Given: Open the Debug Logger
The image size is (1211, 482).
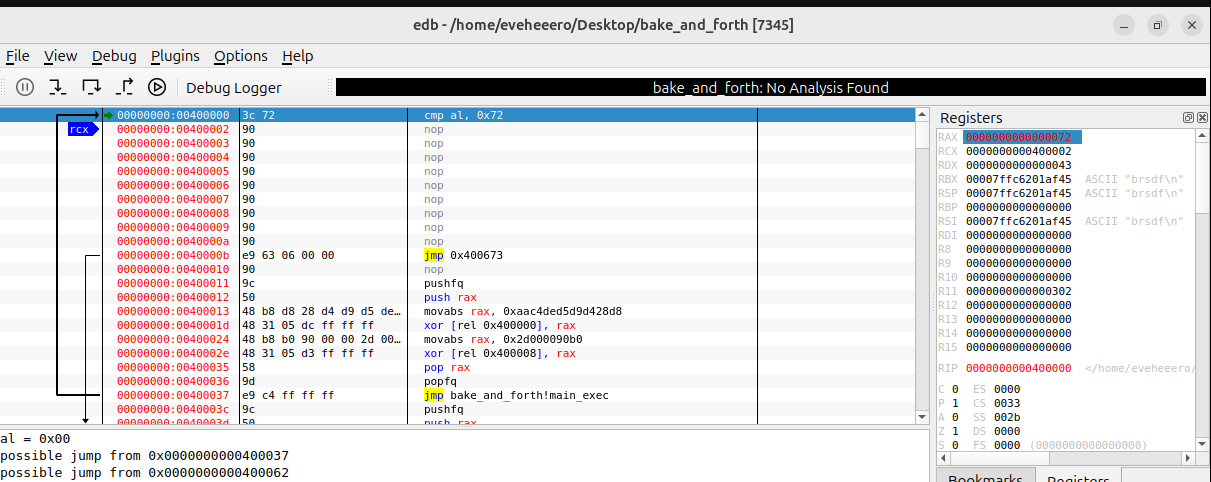Looking at the screenshot, I should (233, 88).
